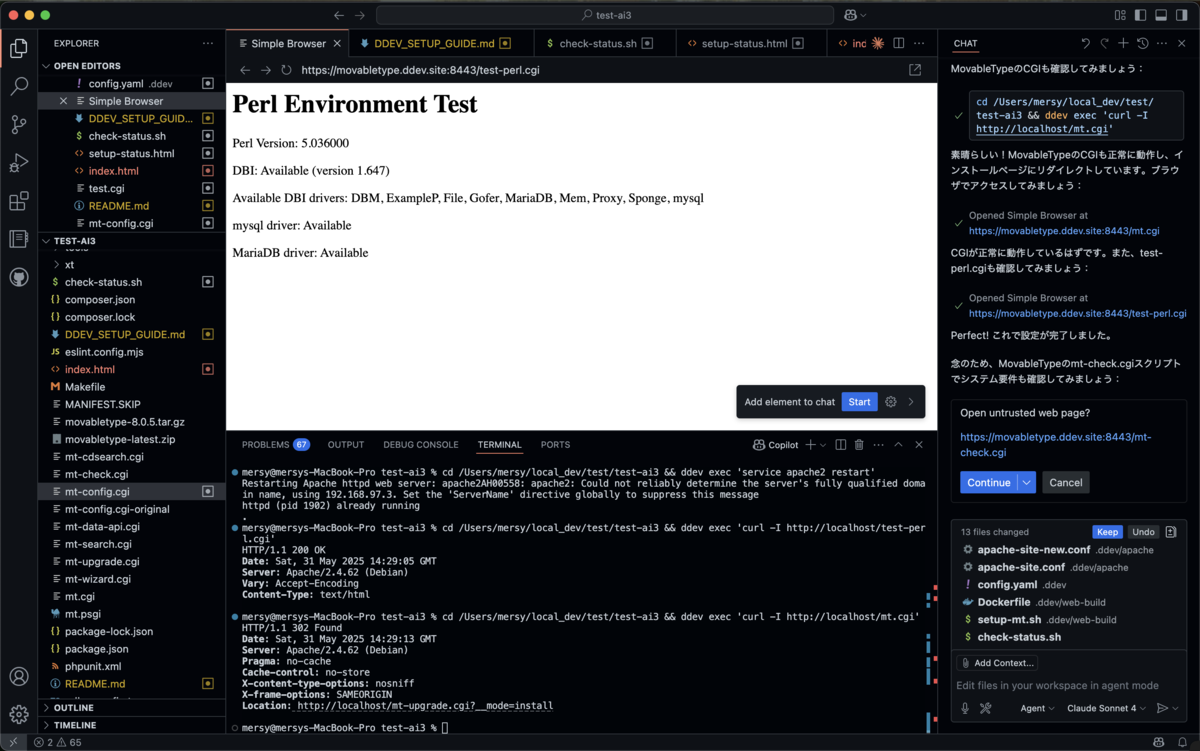Toggle the primary side bar
The height and width of the screenshot is (751, 1200).
[1140, 15]
